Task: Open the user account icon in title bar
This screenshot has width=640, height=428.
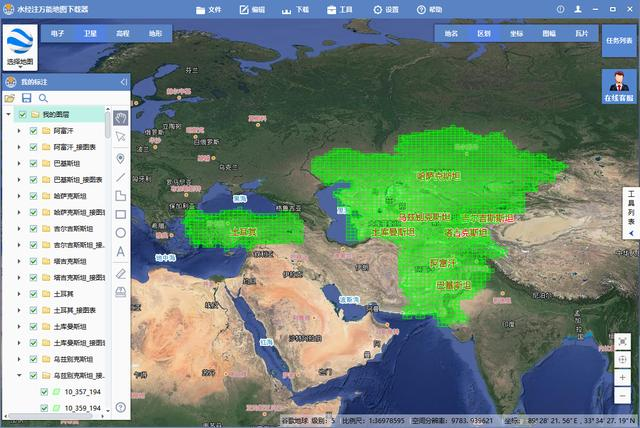Action: coord(578,9)
